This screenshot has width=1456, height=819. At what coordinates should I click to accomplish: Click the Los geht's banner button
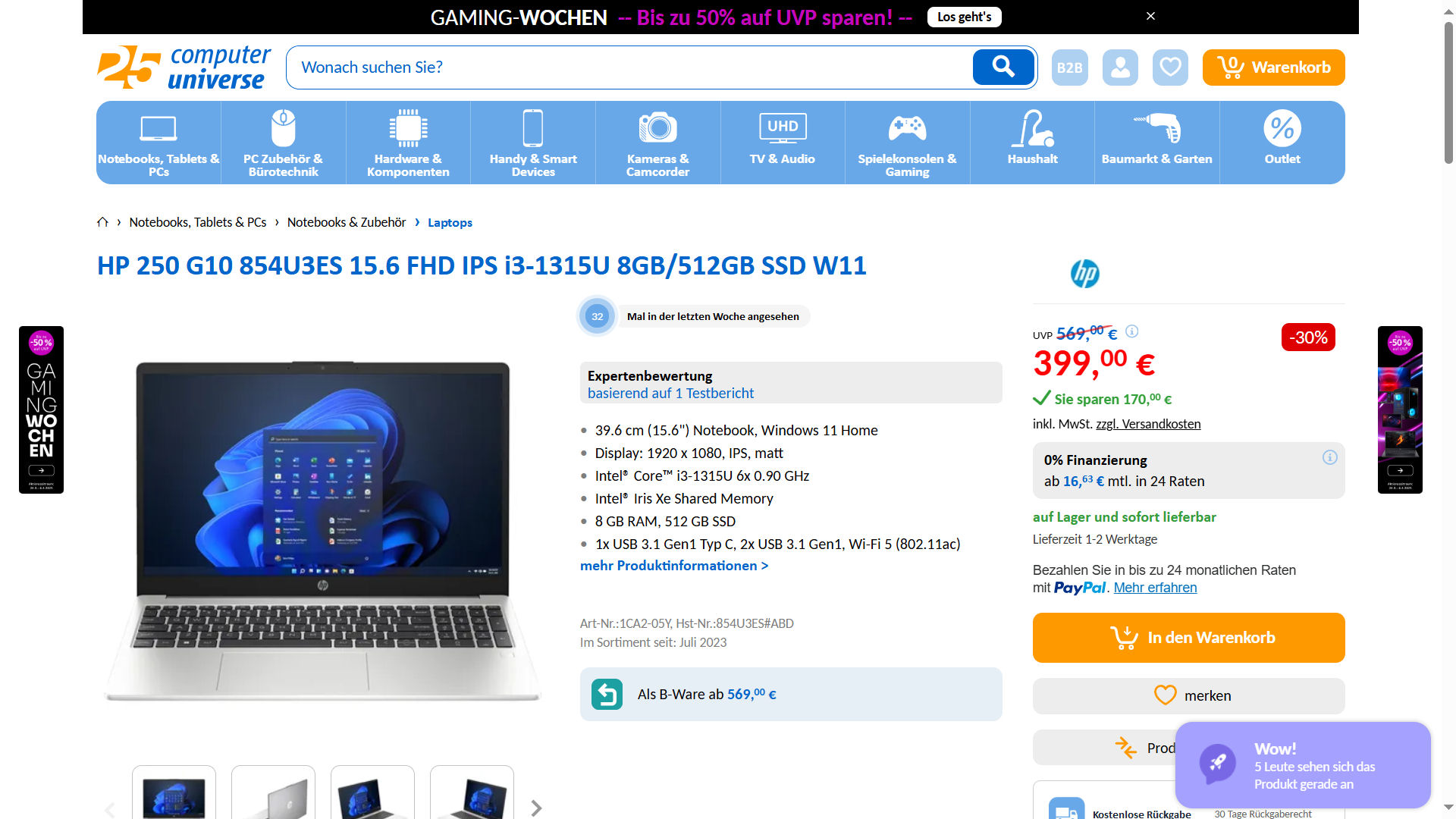coord(964,17)
